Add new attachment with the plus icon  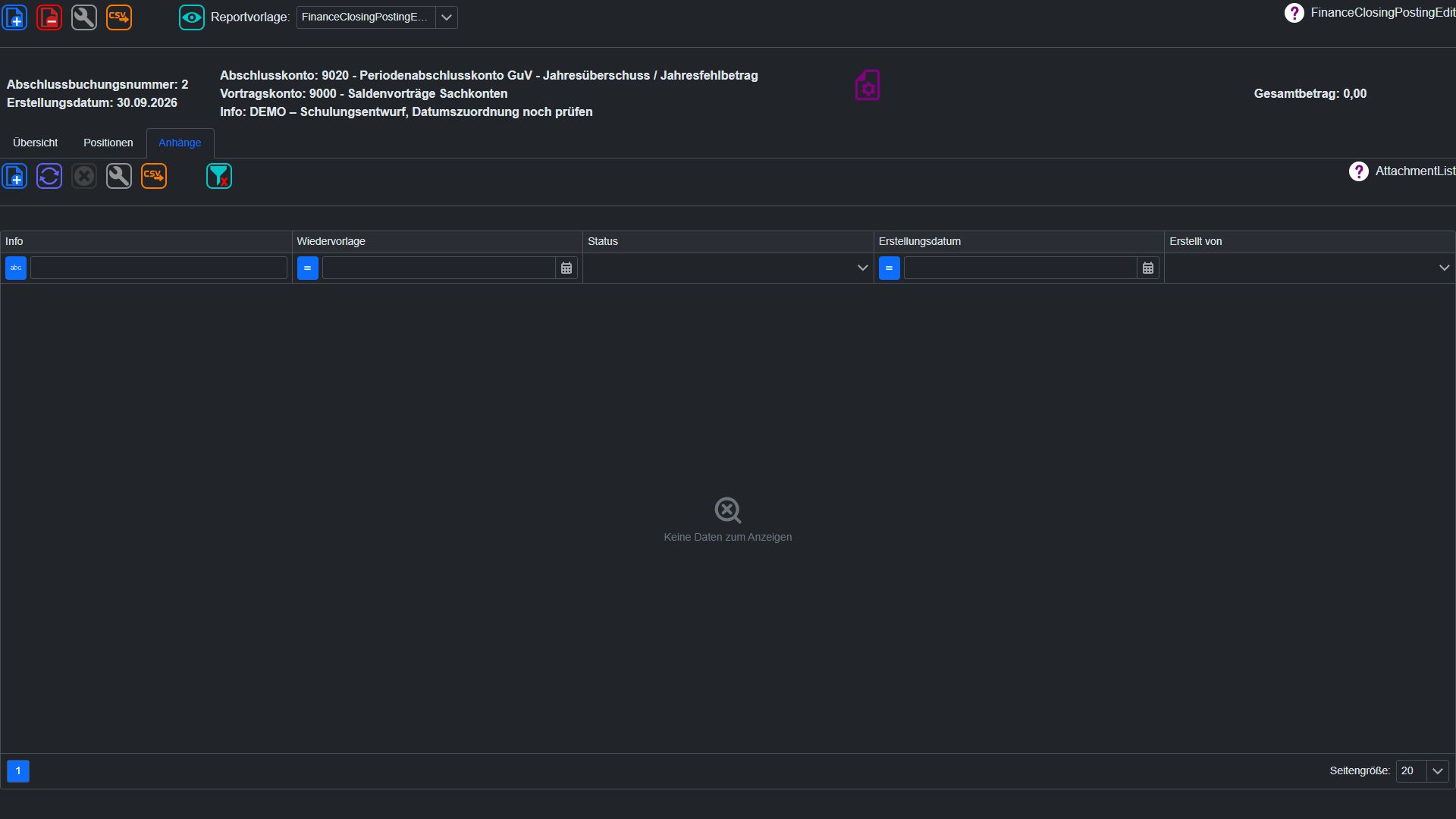point(14,176)
